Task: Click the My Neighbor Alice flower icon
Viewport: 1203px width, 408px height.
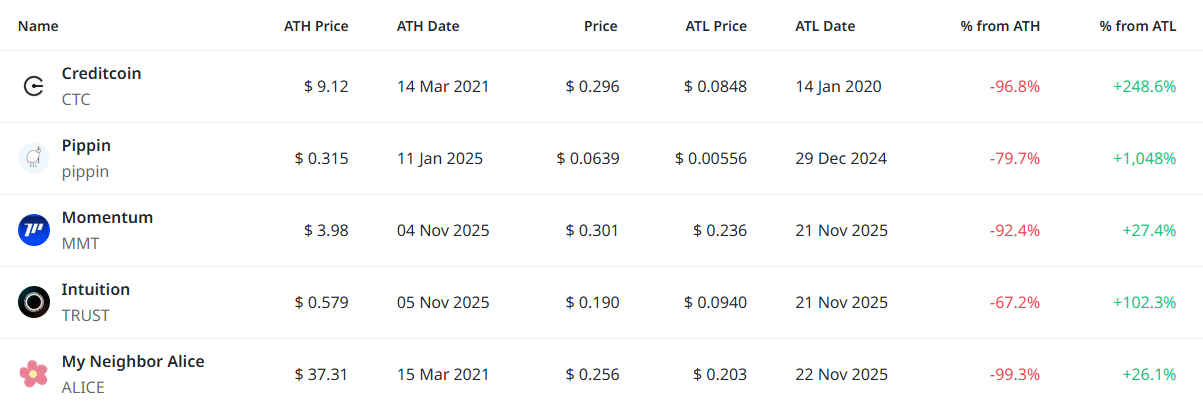Action: pyautogui.click(x=34, y=374)
